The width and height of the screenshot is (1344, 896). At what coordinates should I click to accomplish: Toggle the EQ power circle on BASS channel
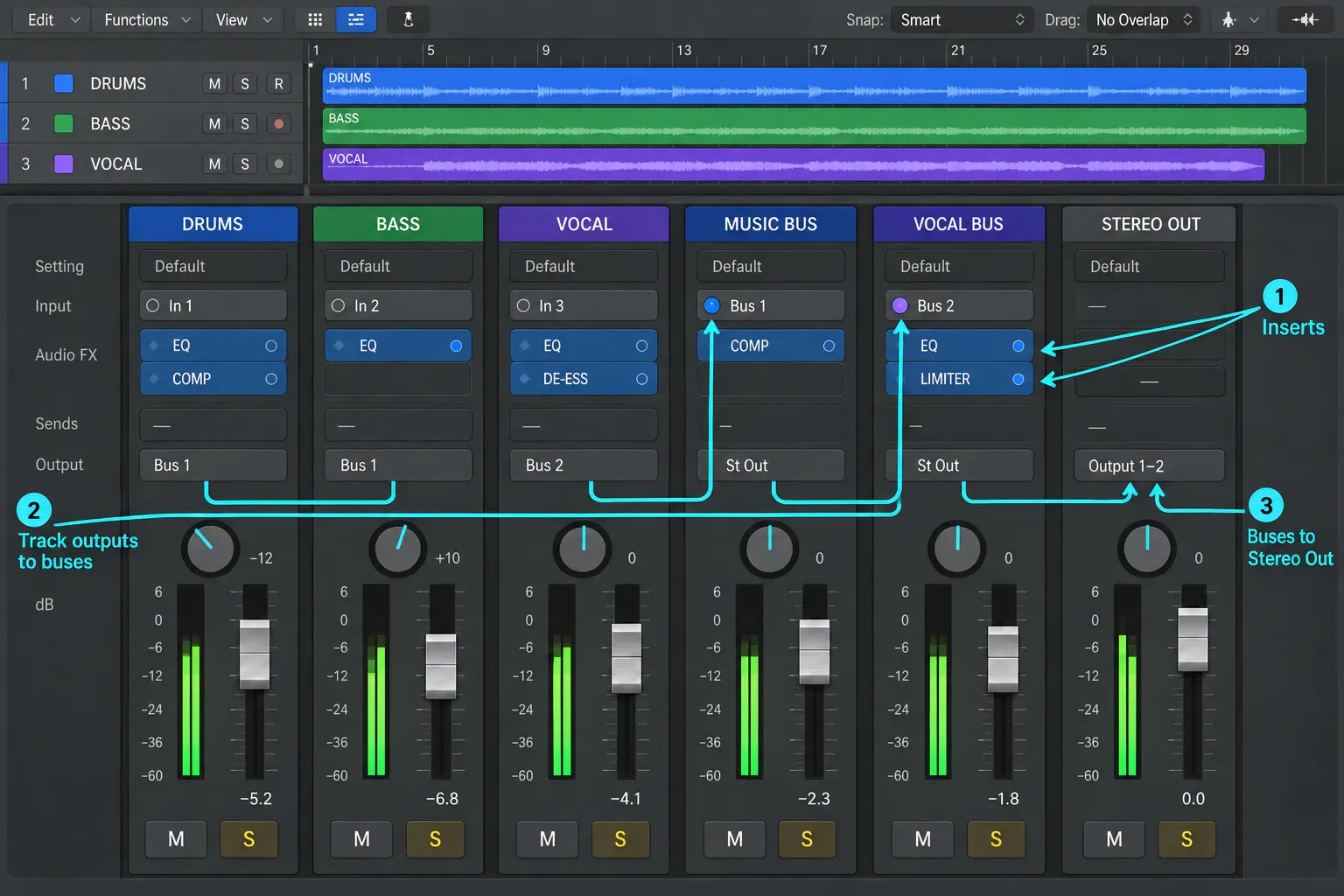456,346
